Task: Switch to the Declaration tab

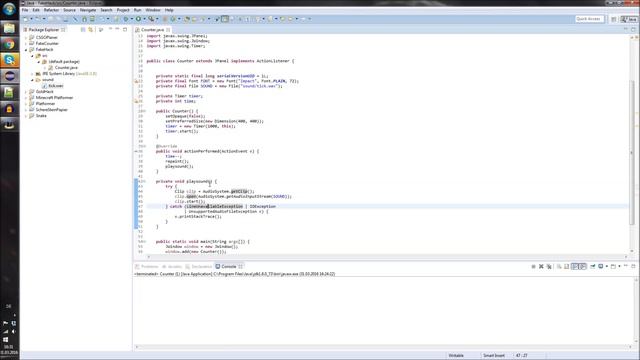Action: (x=199, y=267)
